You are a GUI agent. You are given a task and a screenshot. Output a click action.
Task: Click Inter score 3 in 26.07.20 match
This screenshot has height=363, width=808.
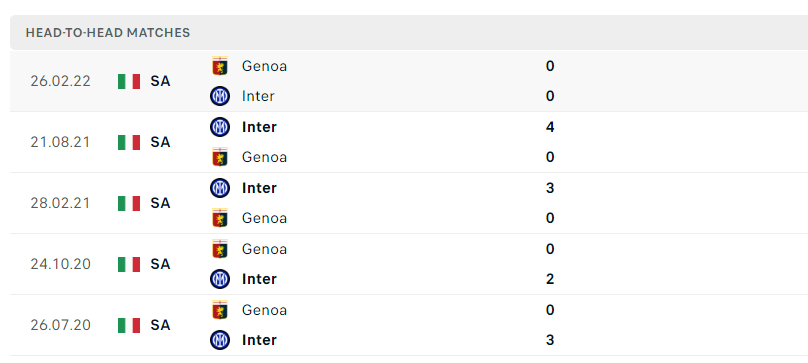550,340
